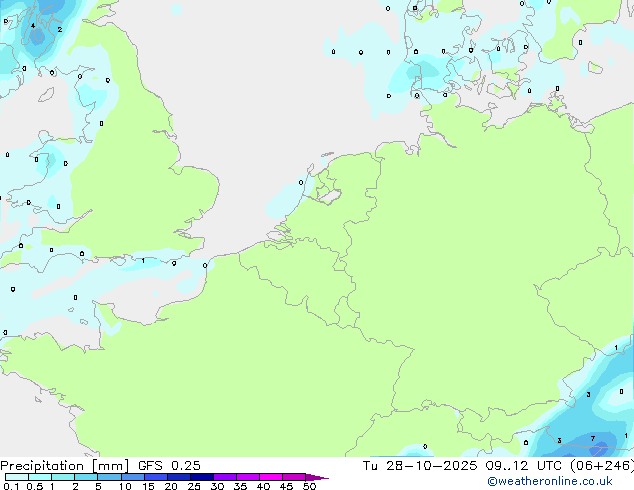Click the '30' legend scale label
Viewport: 634px width, 490px height.
(217, 486)
